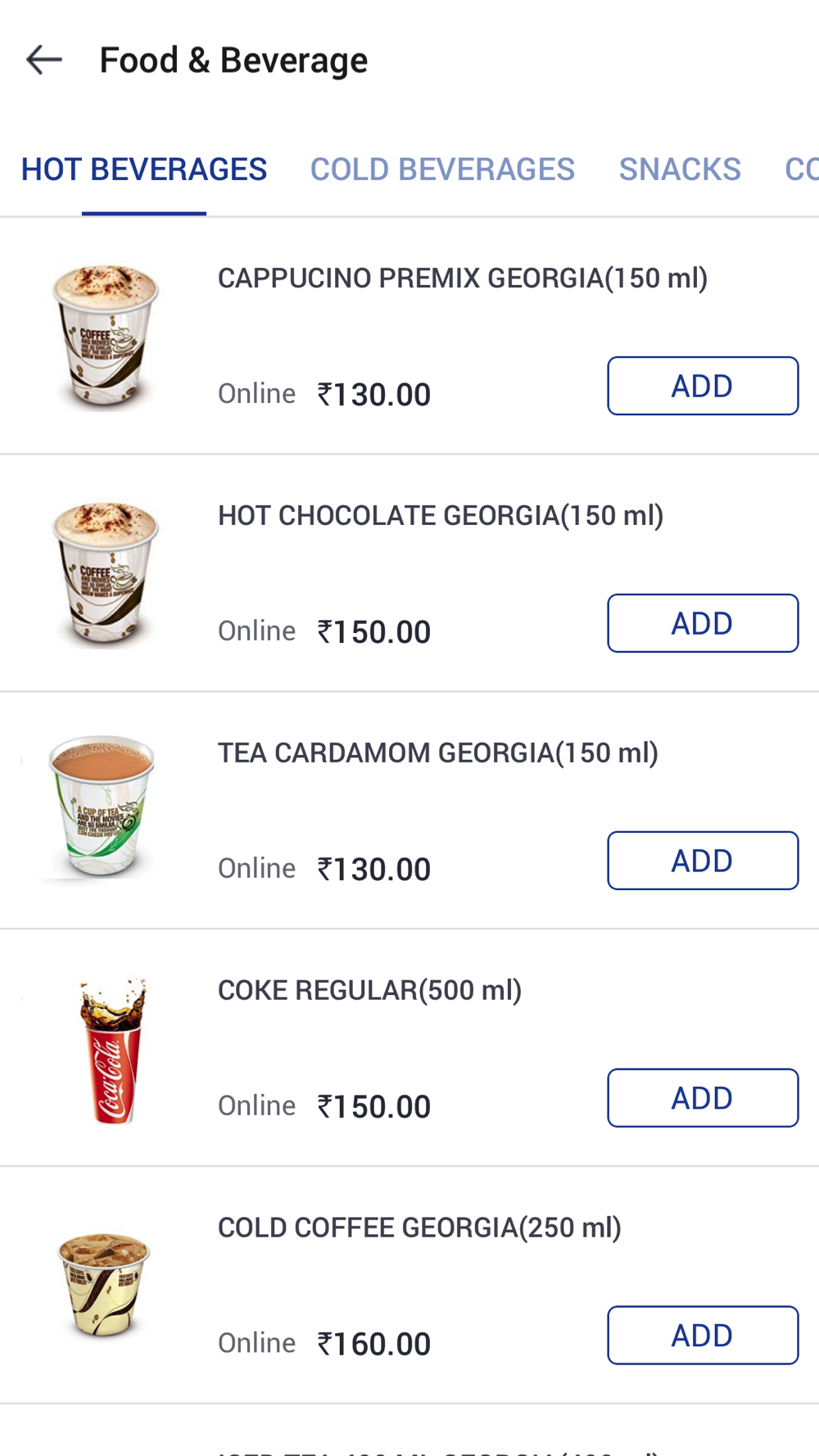The height and width of the screenshot is (1456, 819).
Task: Add Hot Chocolate Georgia to order
Action: click(x=702, y=623)
